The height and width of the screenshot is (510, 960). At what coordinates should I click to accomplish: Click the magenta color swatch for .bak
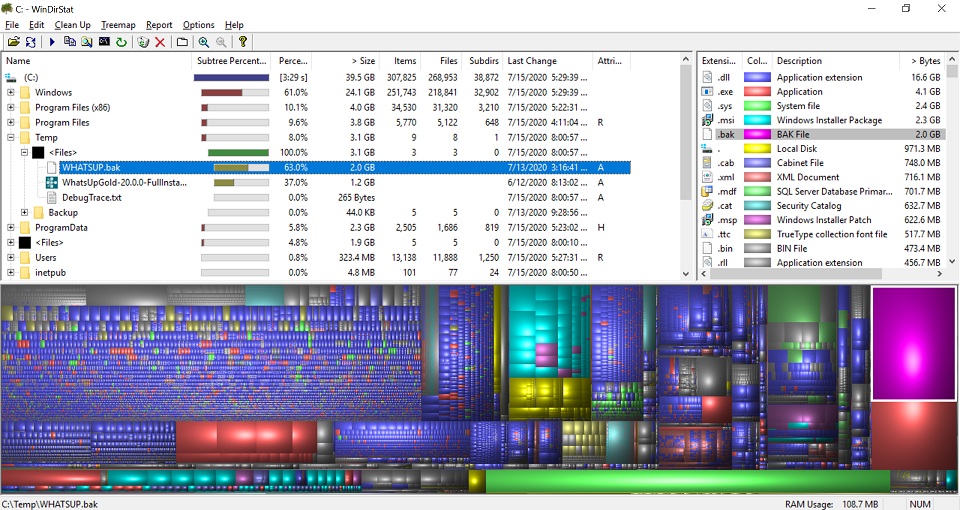click(x=757, y=135)
